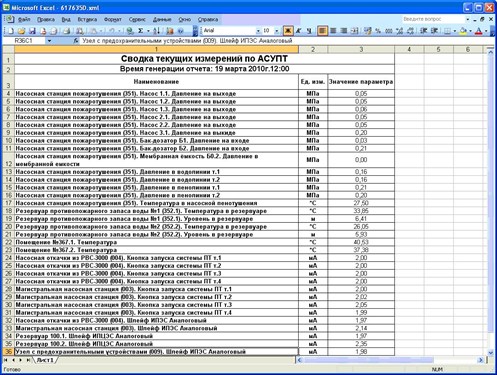
Task: Open the Данные menu
Action: (x=162, y=19)
